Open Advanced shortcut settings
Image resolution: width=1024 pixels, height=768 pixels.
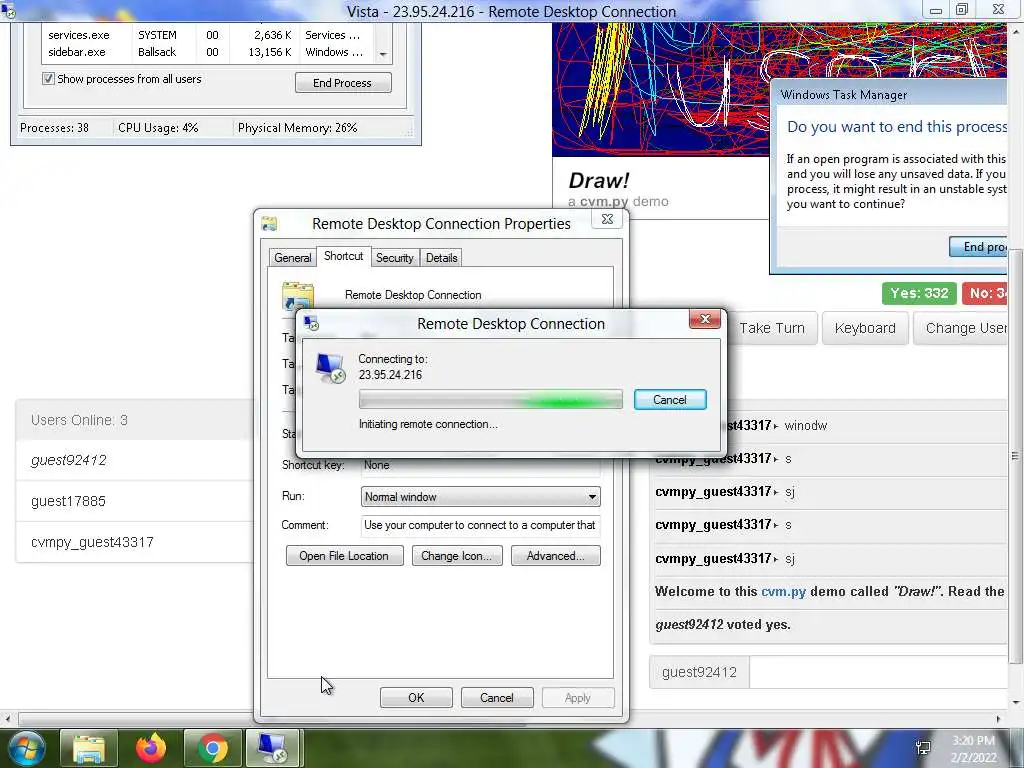coord(556,556)
